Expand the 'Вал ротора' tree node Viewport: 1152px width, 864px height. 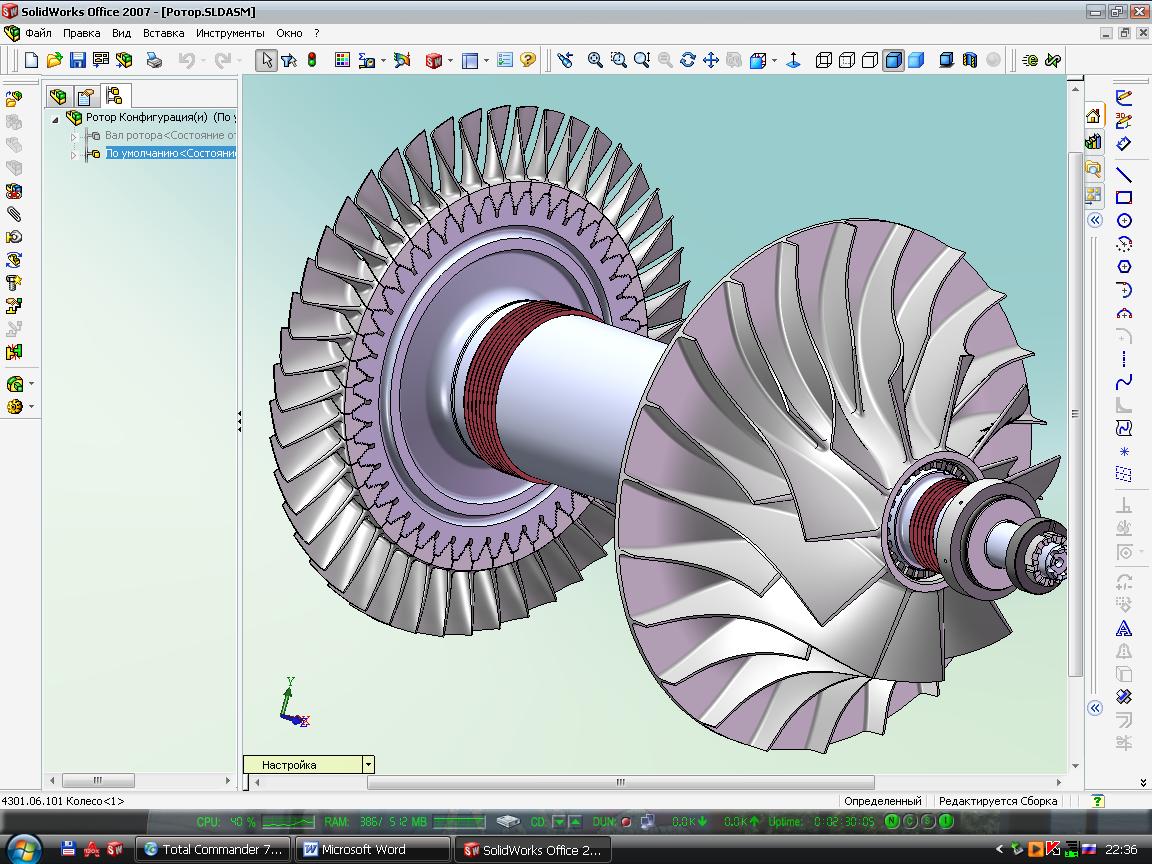click(x=73, y=136)
